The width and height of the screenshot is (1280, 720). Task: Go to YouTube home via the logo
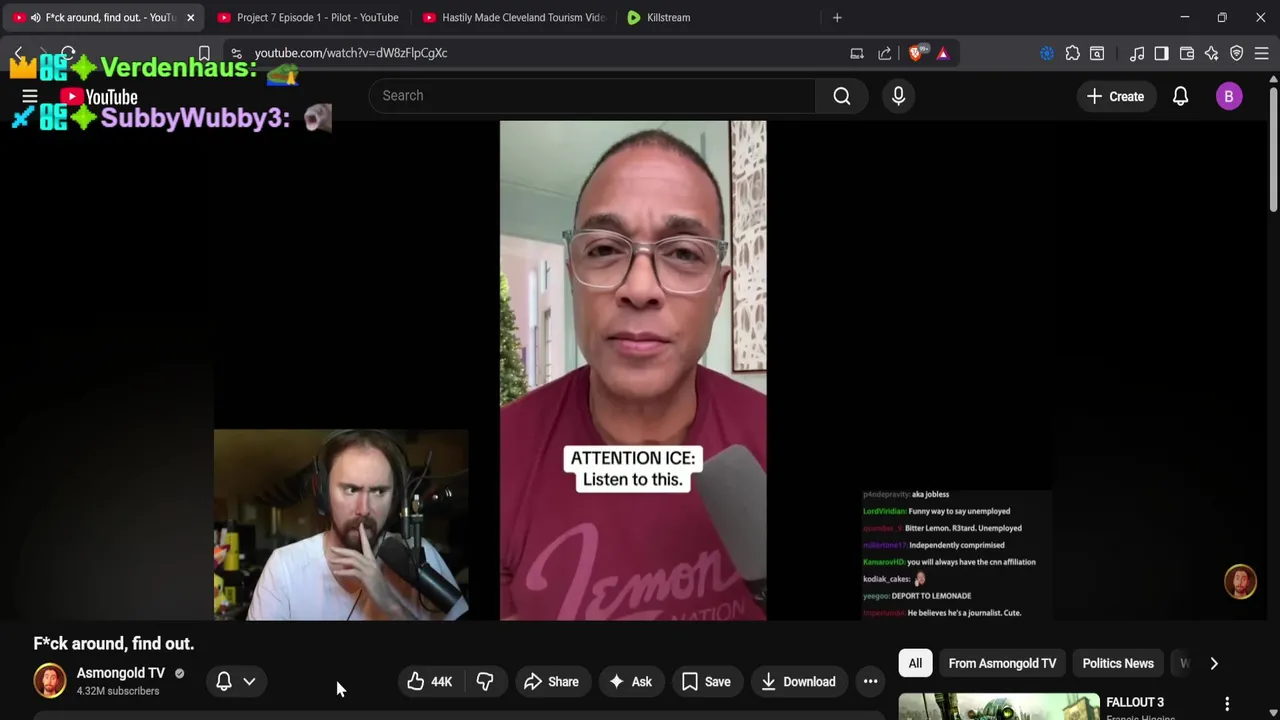point(99,97)
